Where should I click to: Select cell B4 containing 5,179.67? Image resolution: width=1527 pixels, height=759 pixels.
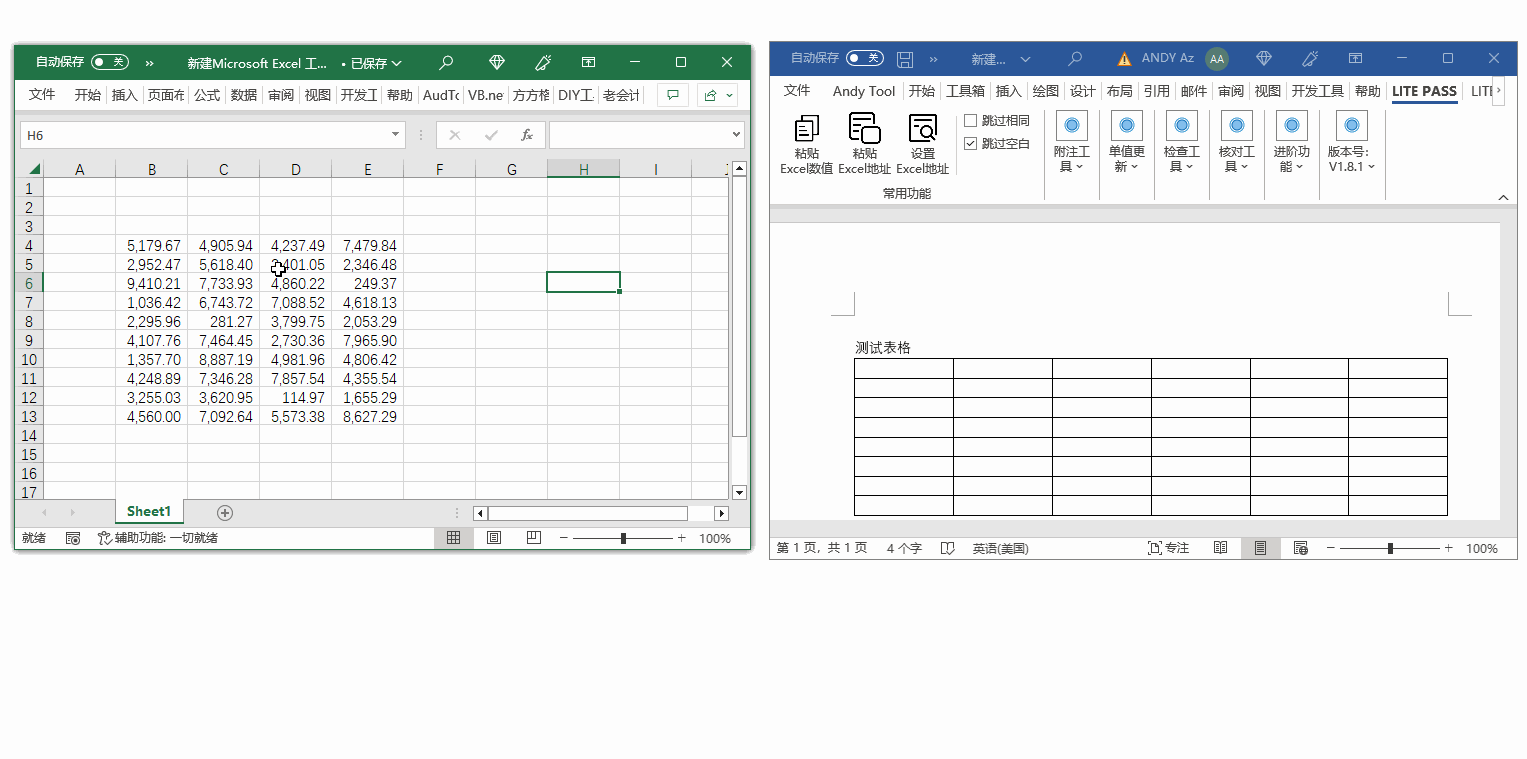pyautogui.click(x=152, y=245)
